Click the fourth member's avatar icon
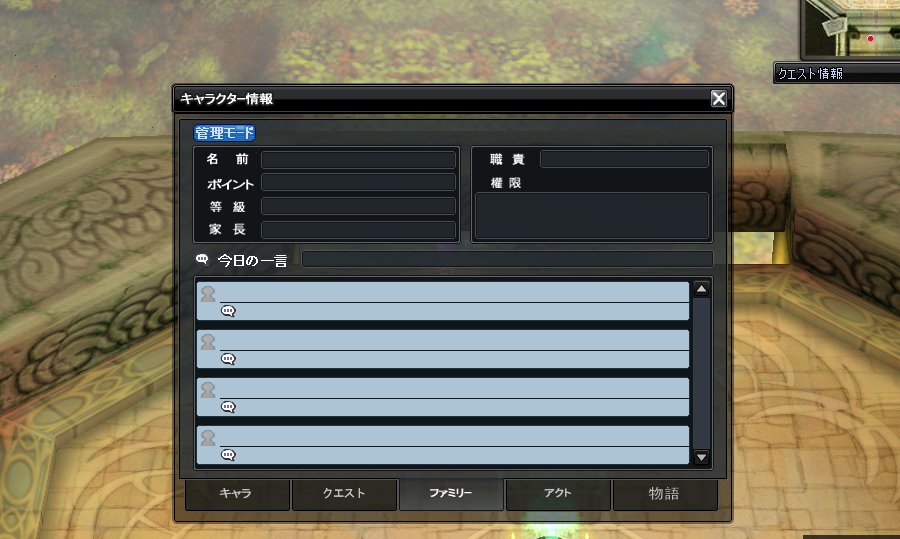 208,437
